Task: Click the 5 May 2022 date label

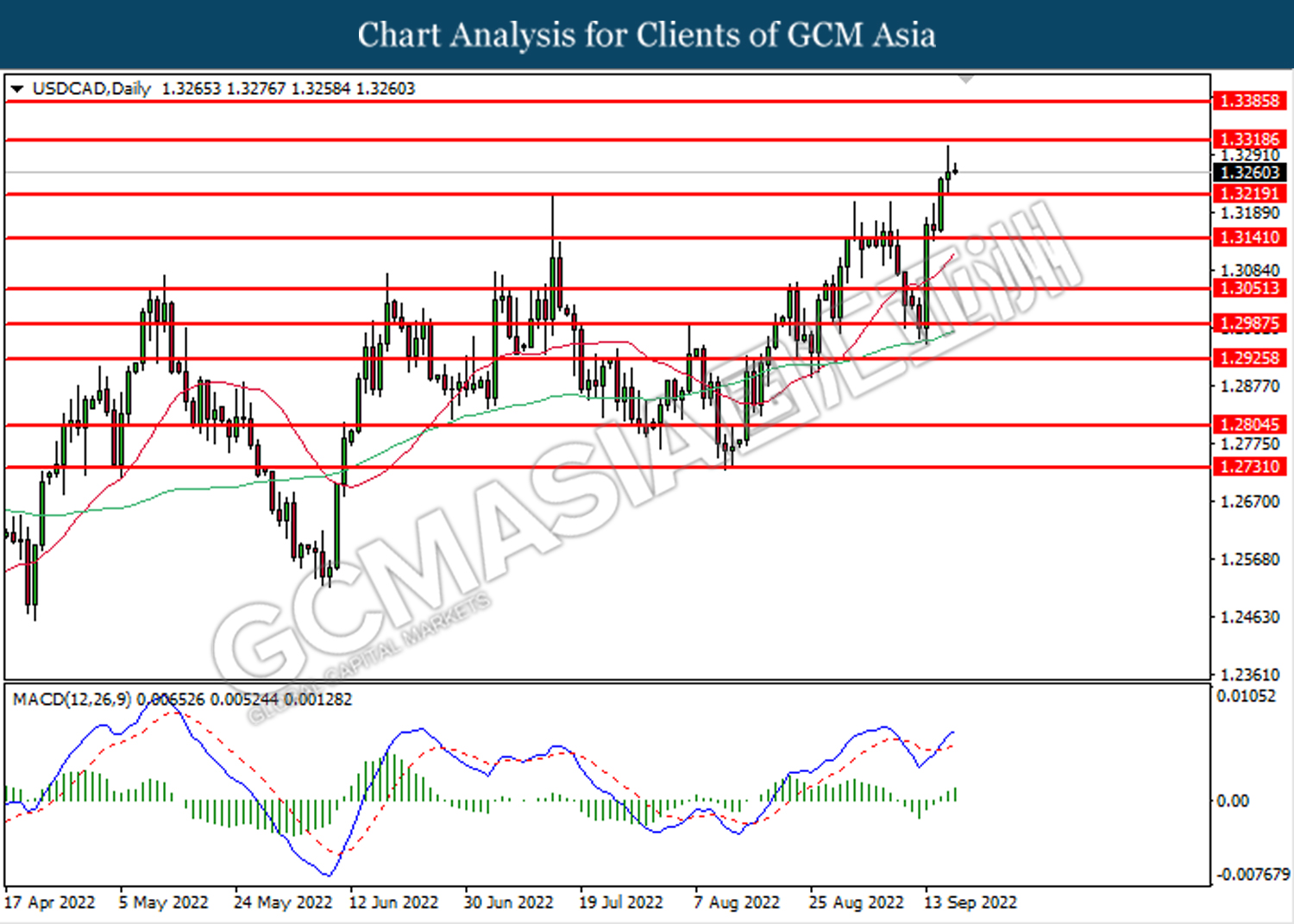Action: coord(164,902)
